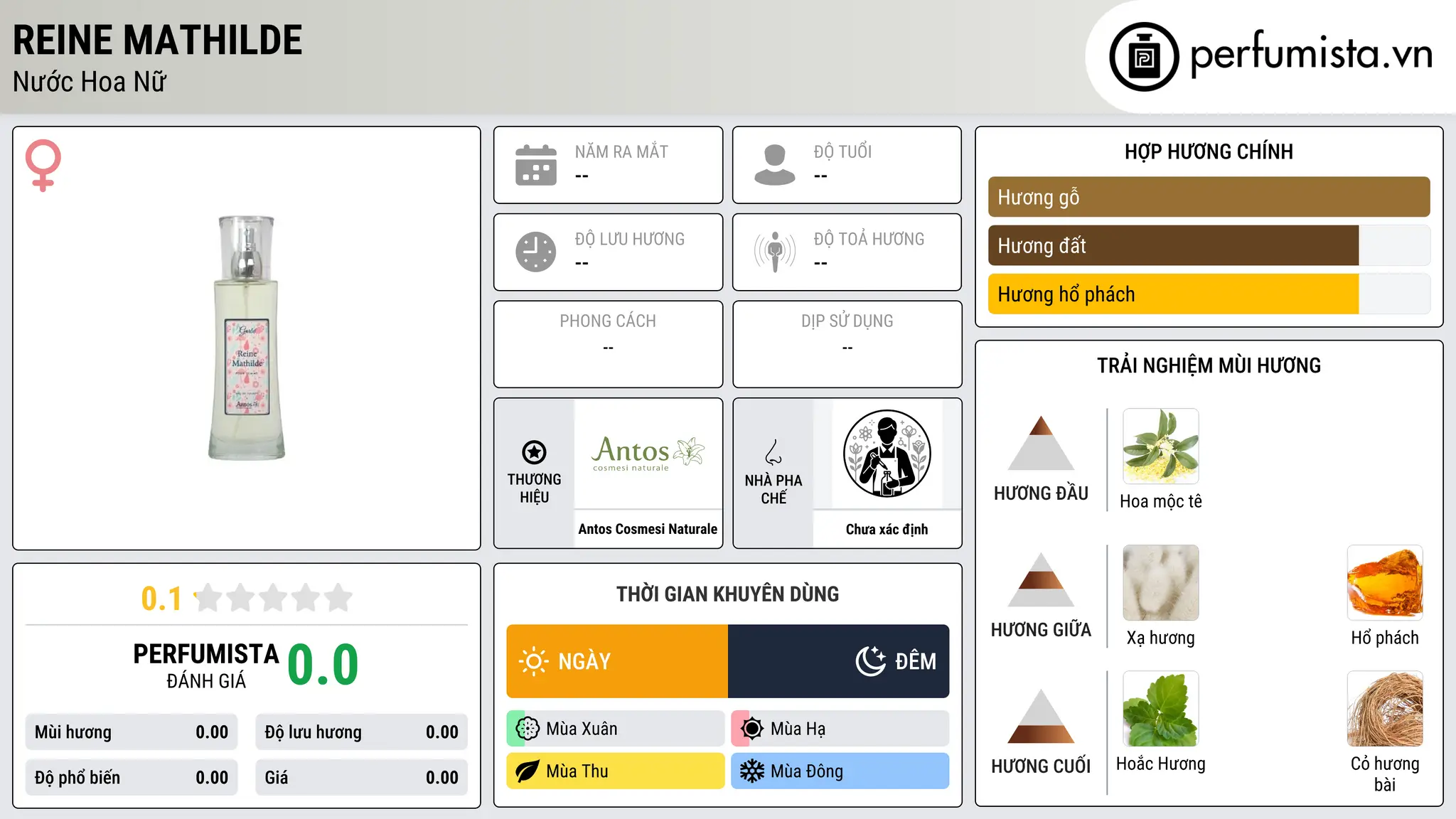Open the Hoắc Hương note image
Image resolution: width=1456 pixels, height=819 pixels.
coord(1161,709)
